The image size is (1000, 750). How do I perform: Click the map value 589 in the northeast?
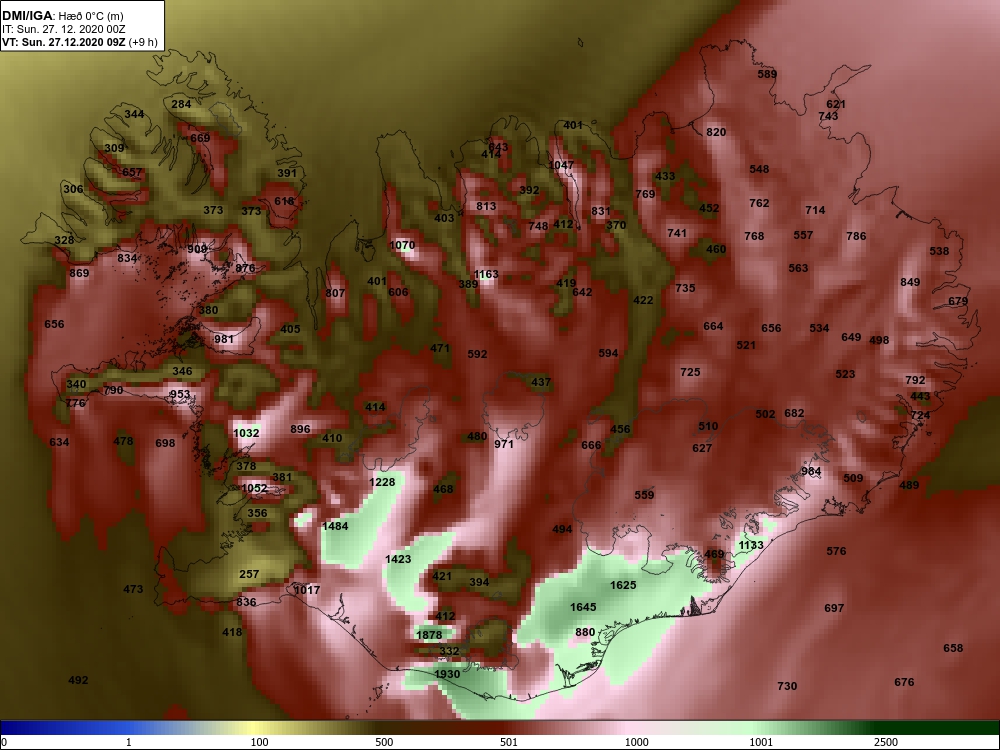pos(767,74)
